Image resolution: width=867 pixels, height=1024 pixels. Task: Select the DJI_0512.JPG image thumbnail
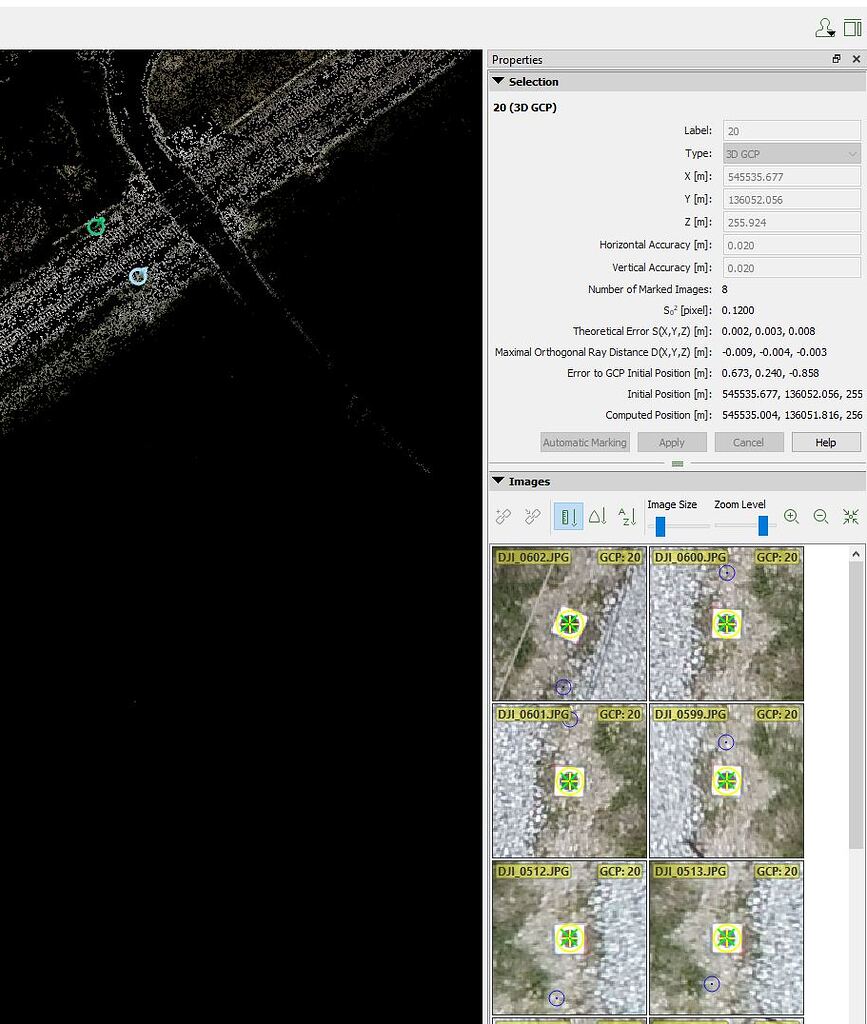pos(568,938)
